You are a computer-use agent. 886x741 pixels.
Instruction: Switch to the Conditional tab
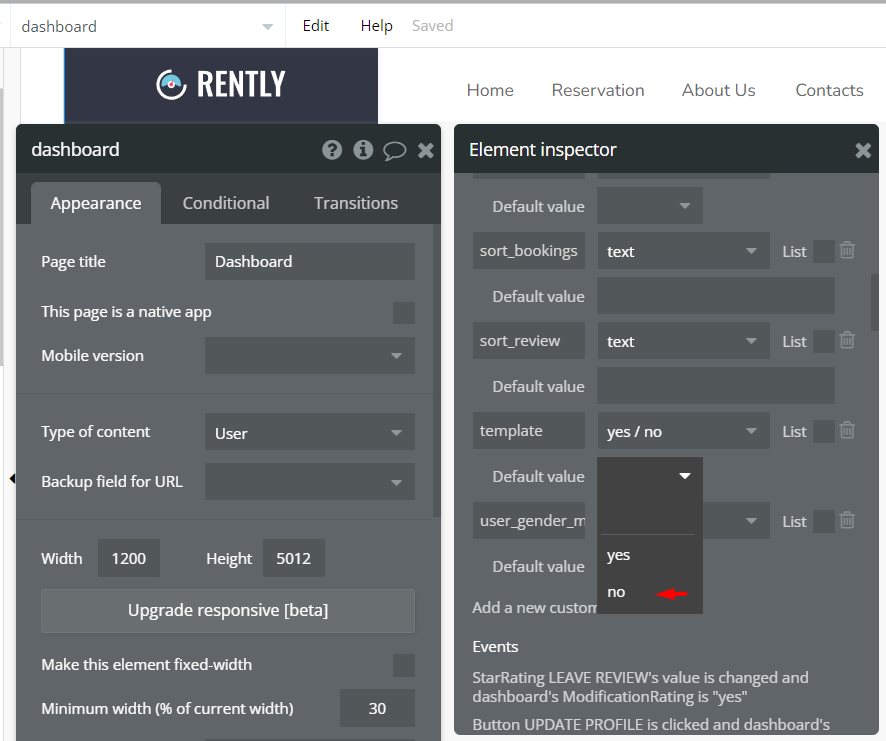(x=226, y=203)
